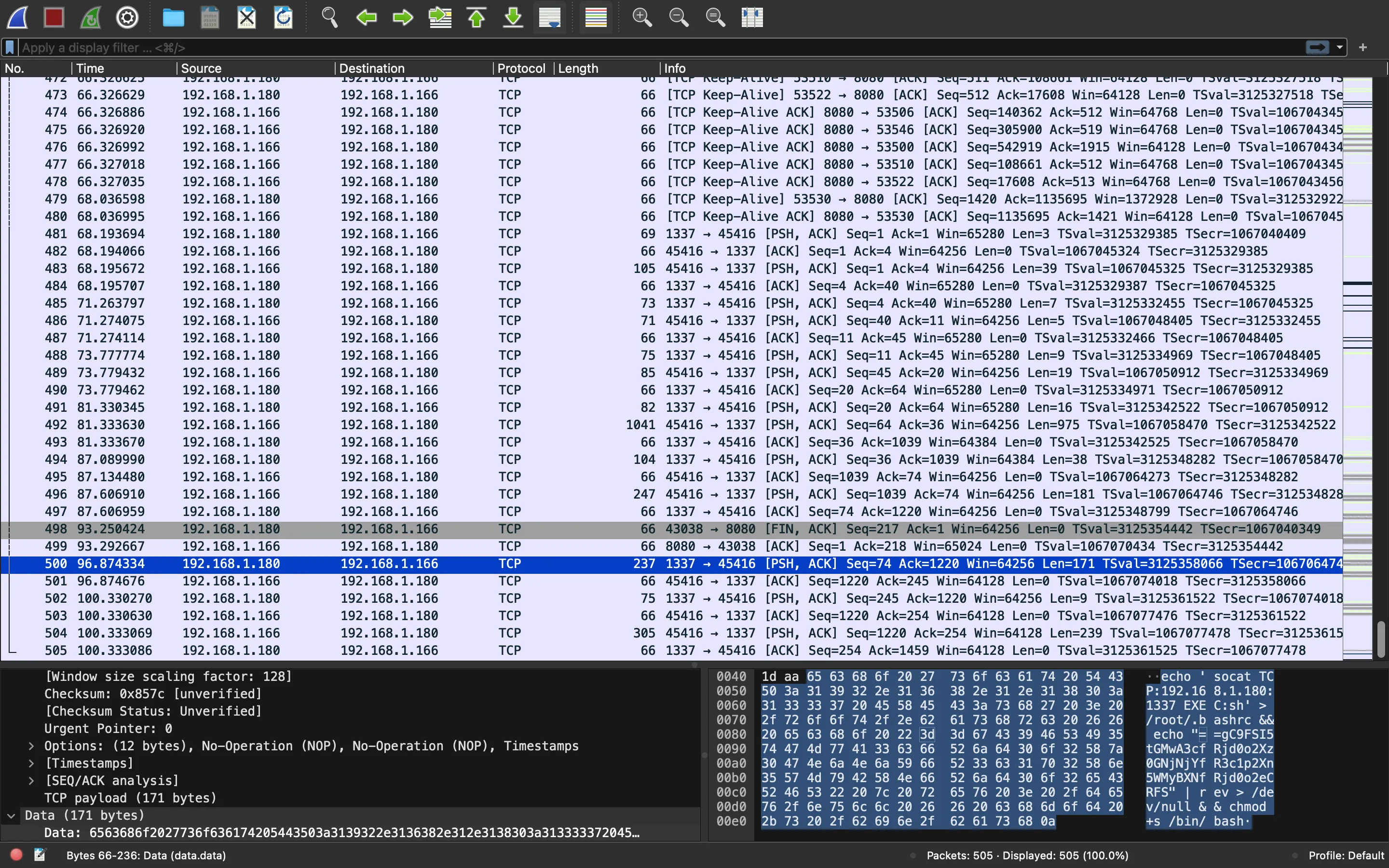The height and width of the screenshot is (868, 1389).
Task: Click into the display filter field
Action: point(660,47)
